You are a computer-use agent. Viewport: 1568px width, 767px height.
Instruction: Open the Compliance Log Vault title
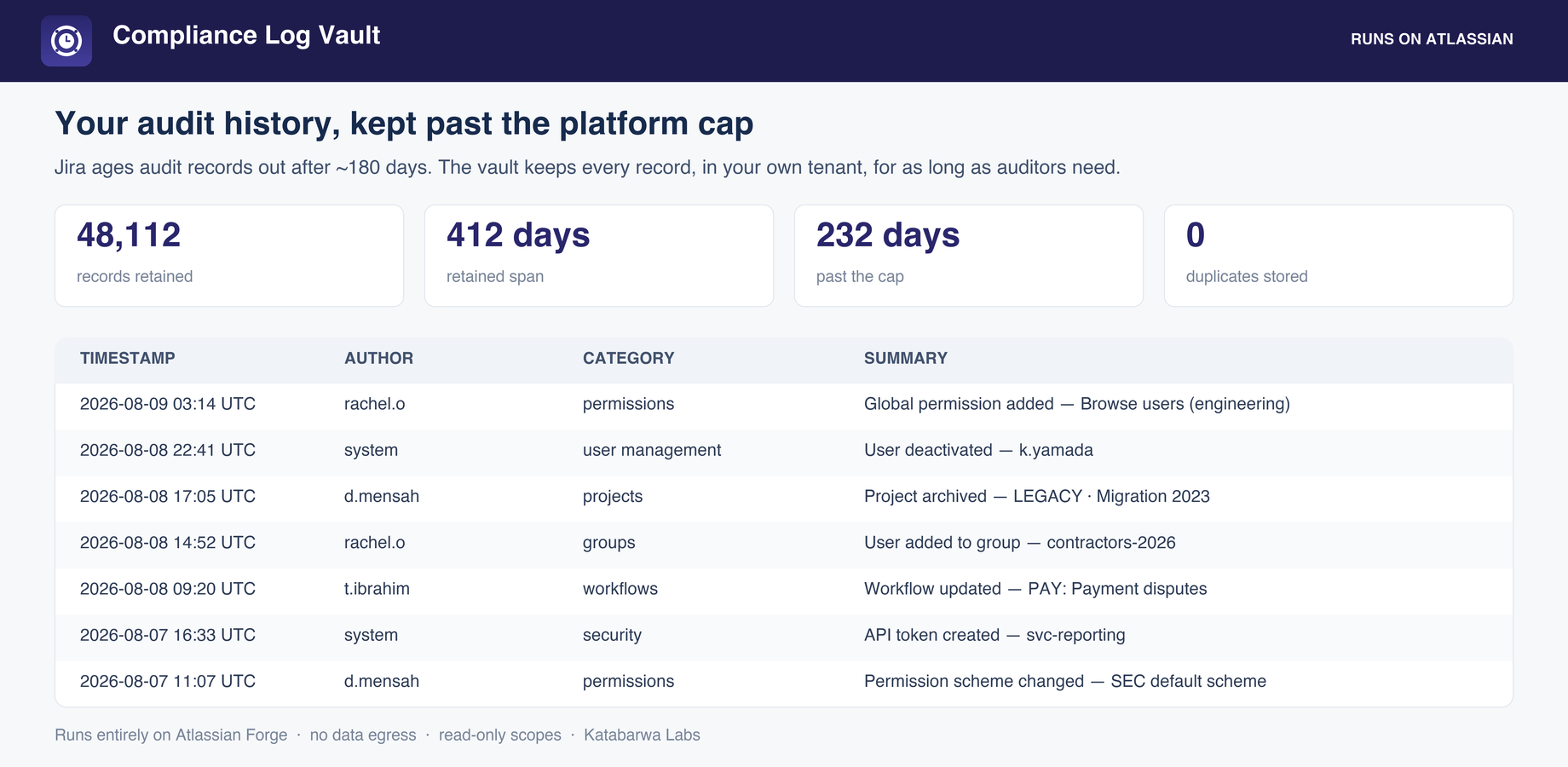coord(246,35)
